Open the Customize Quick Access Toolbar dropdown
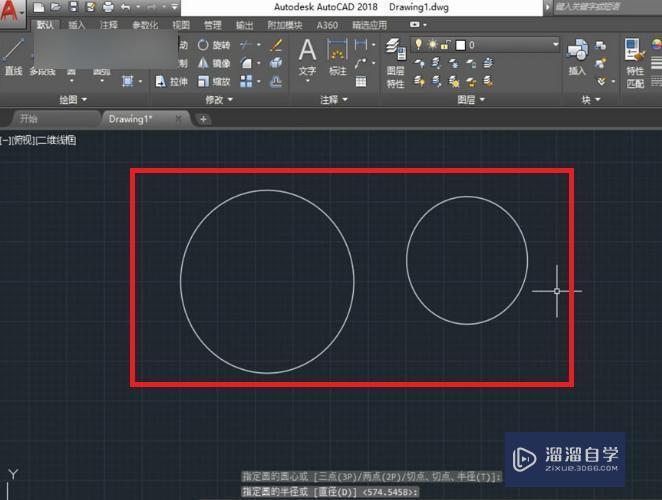 pos(174,7)
